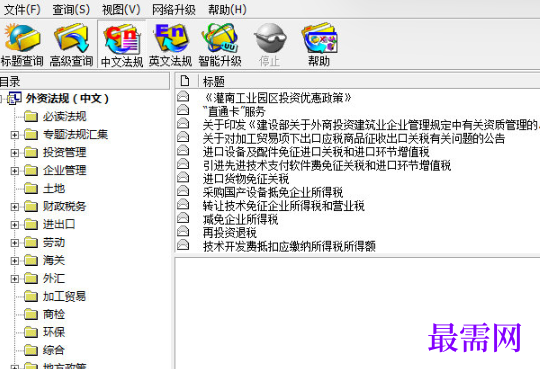Viewport: 540px width, 369px height.
Task: Click the 停止 stop toolbar icon
Action: click(269, 45)
